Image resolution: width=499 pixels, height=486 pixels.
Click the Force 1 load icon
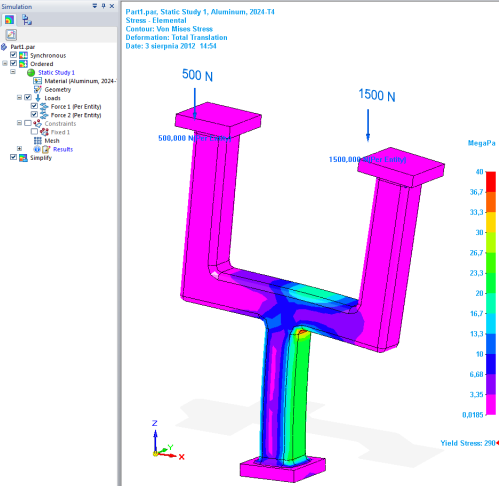pos(44,107)
